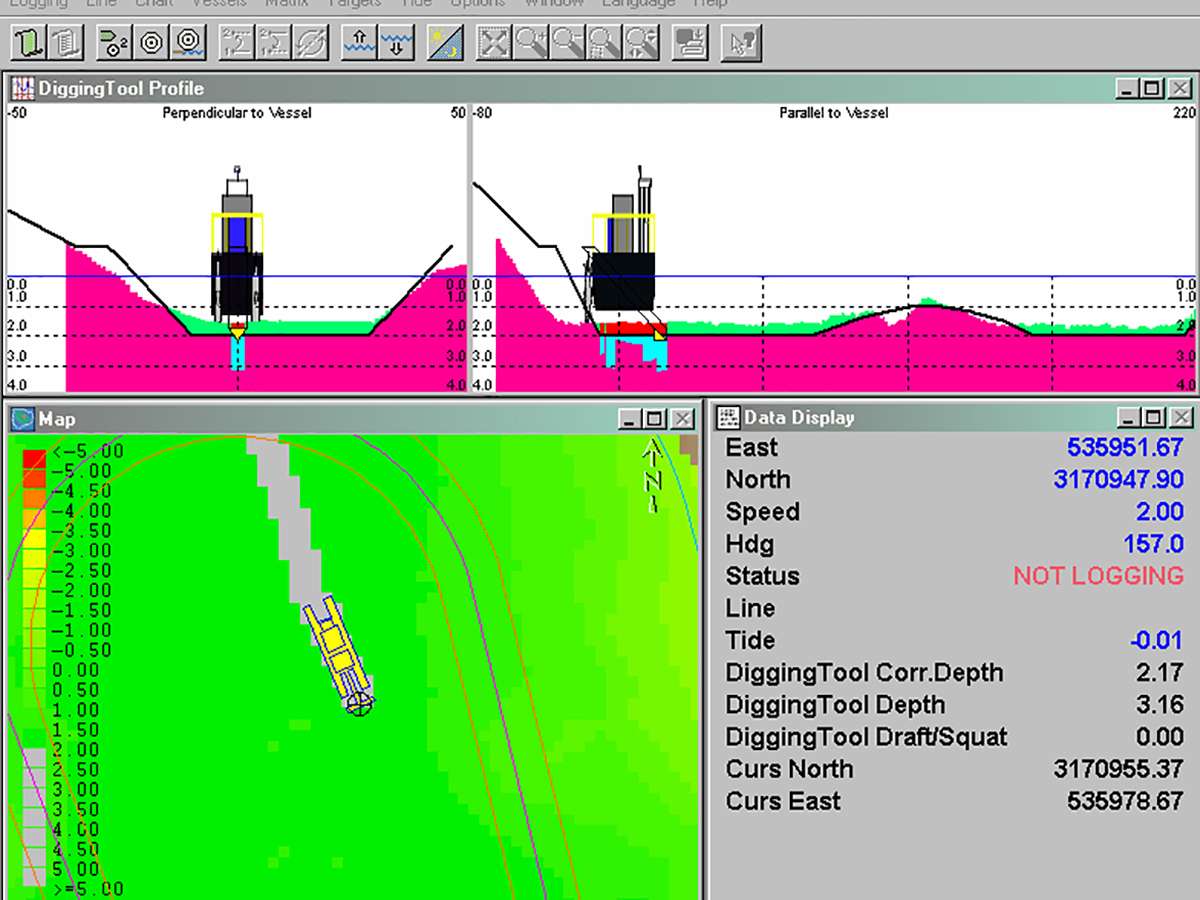The width and height of the screenshot is (1200, 900).
Task: Click the Speed value 2.00
Action: point(1160,511)
